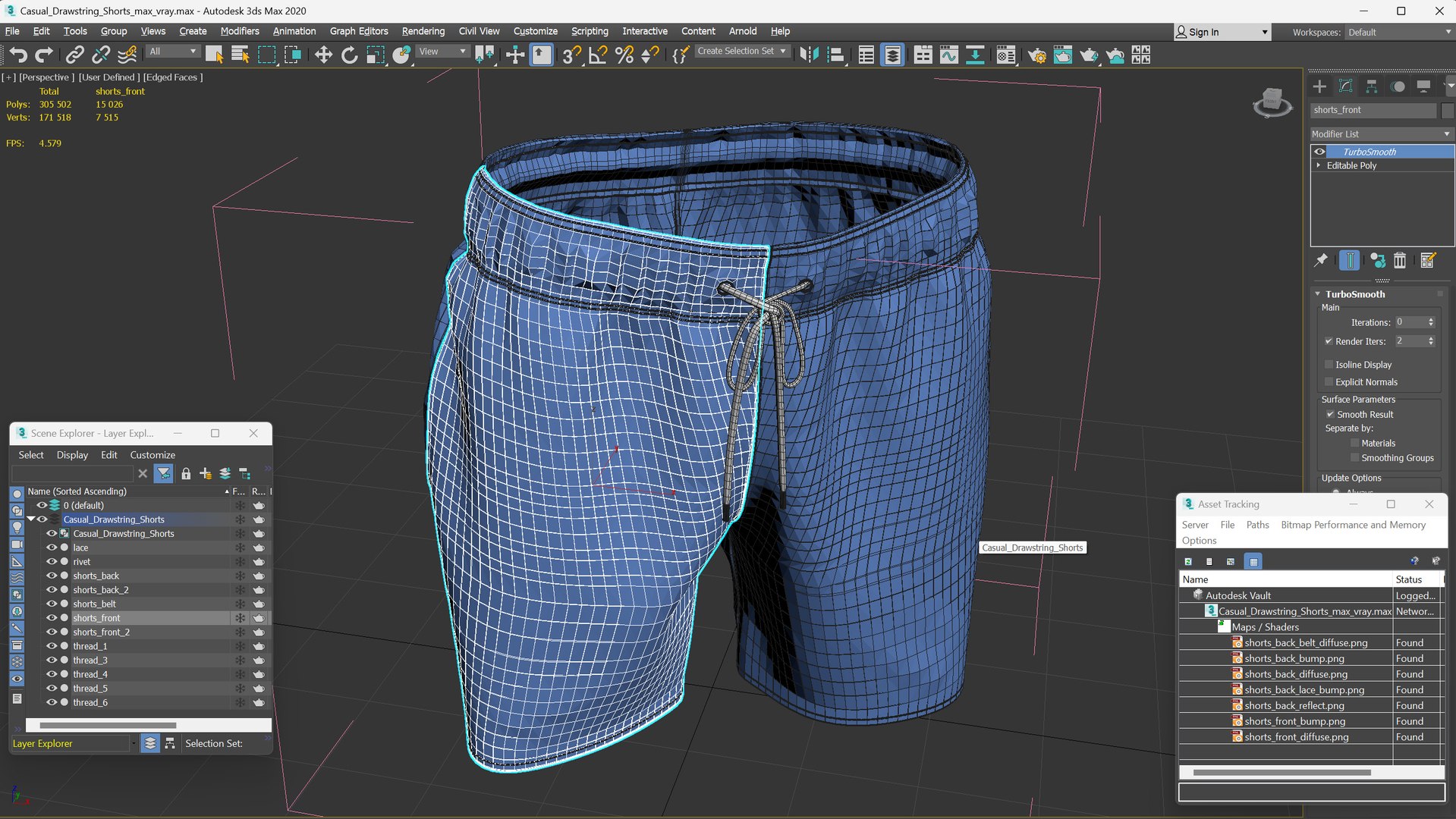Image resolution: width=1456 pixels, height=819 pixels.
Task: Open the Modifiers menu
Action: coord(240,31)
